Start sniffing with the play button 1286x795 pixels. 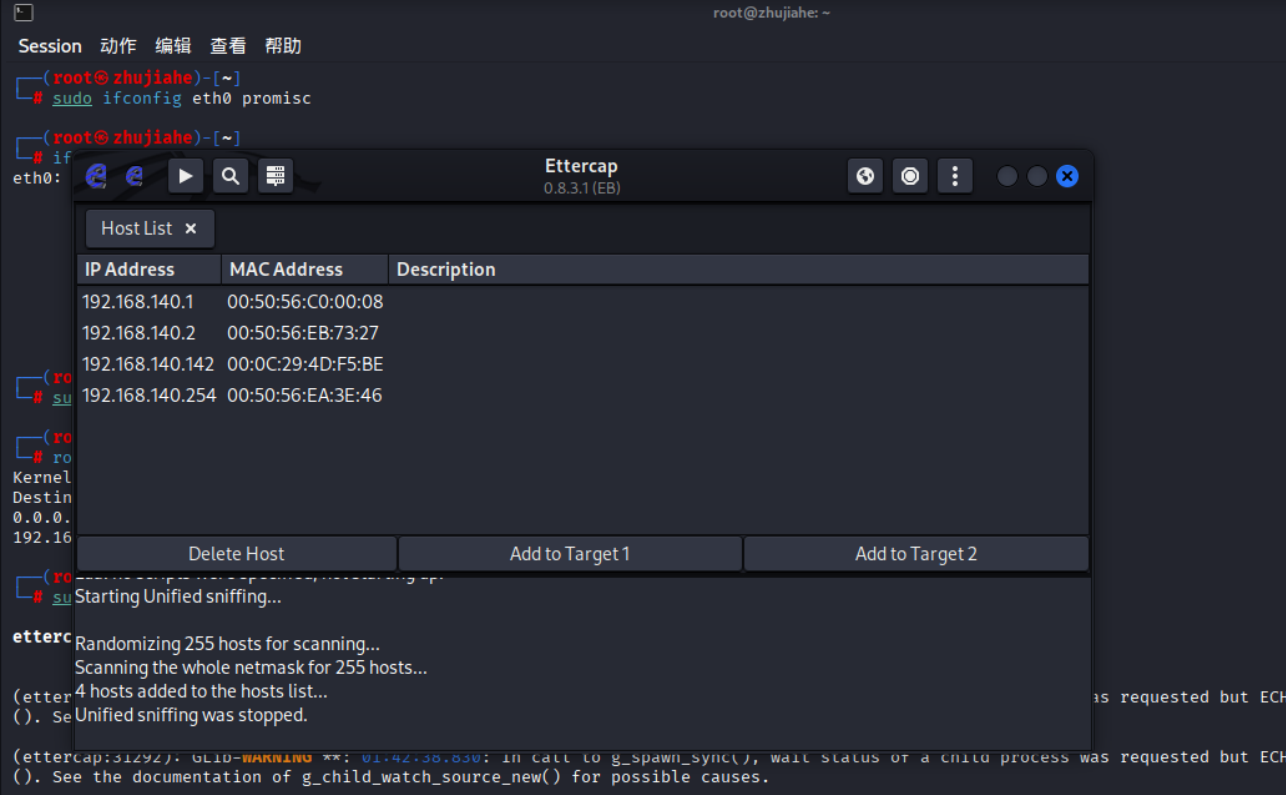pos(185,176)
